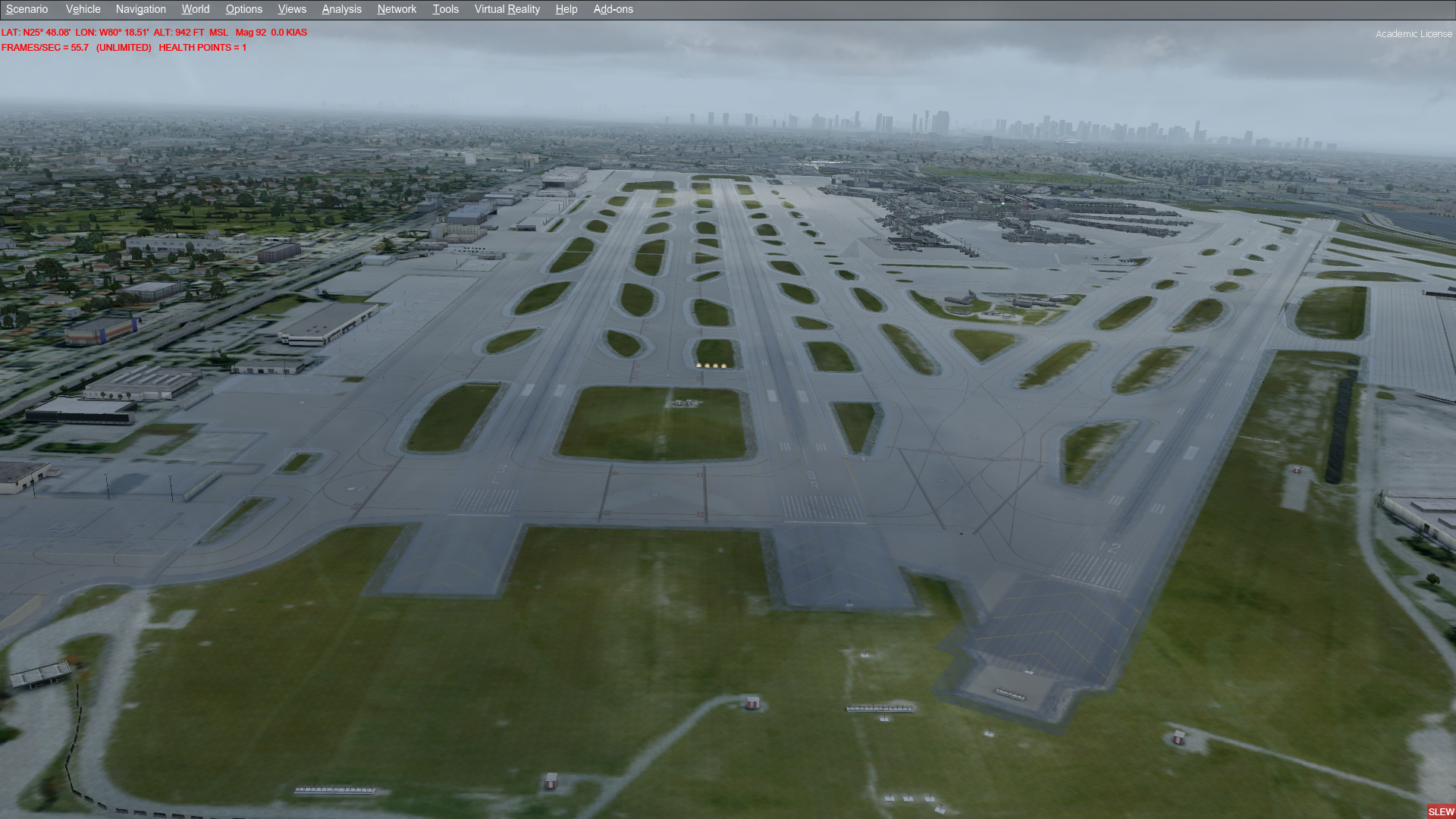This screenshot has width=1456, height=819.
Task: Open the Network menu
Action: (x=397, y=9)
